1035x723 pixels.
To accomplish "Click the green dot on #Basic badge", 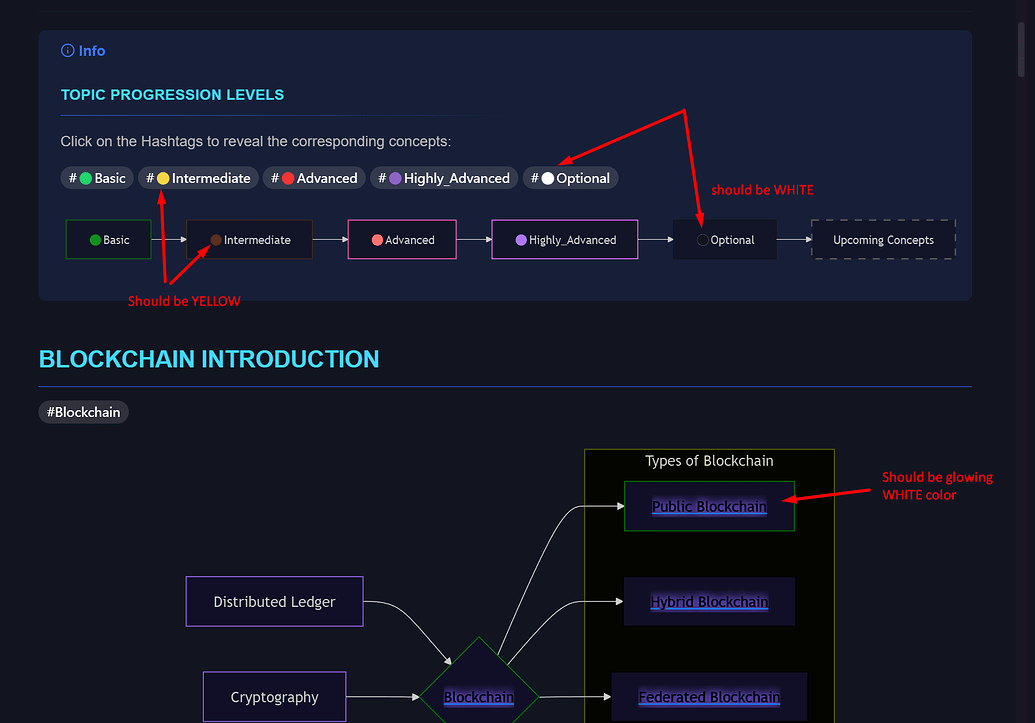I will coord(87,177).
